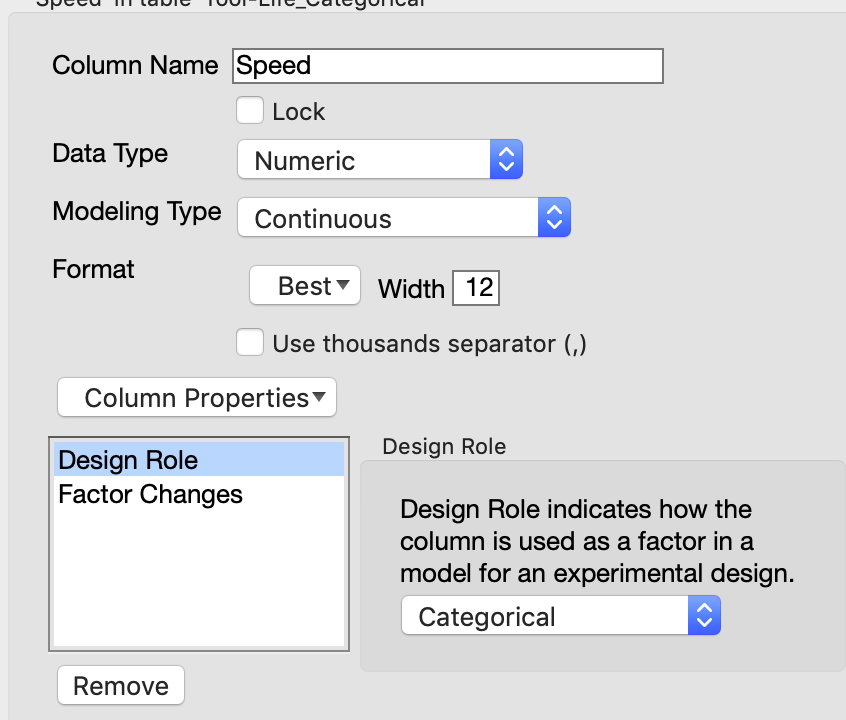
Task: Click the Remove button
Action: pos(120,685)
